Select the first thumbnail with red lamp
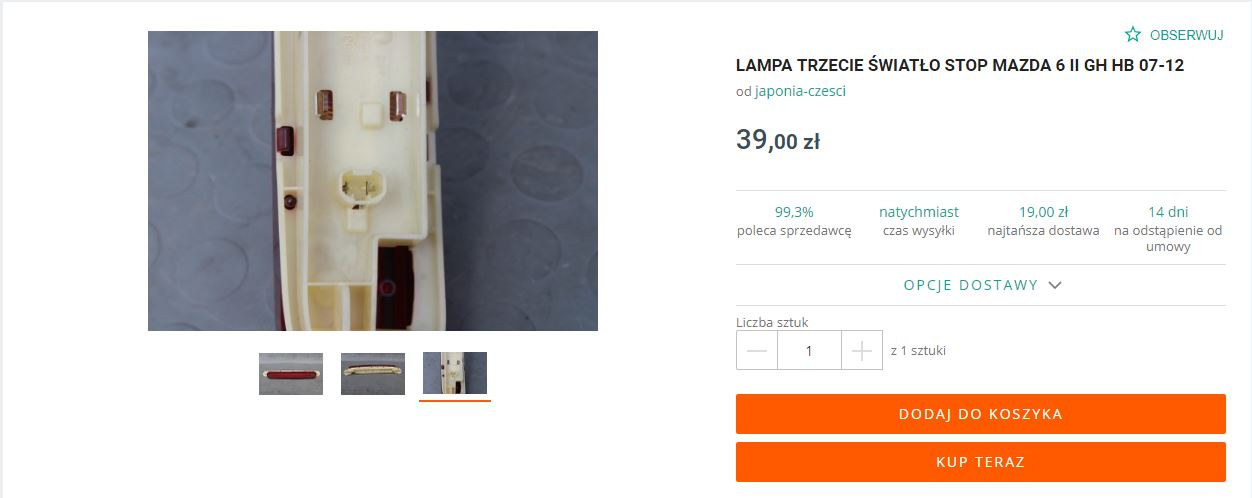Image resolution: width=1252 pixels, height=498 pixels. point(291,373)
